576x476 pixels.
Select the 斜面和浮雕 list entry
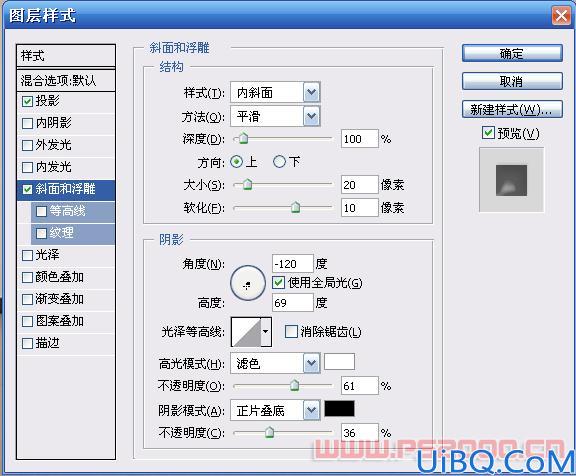[66, 190]
